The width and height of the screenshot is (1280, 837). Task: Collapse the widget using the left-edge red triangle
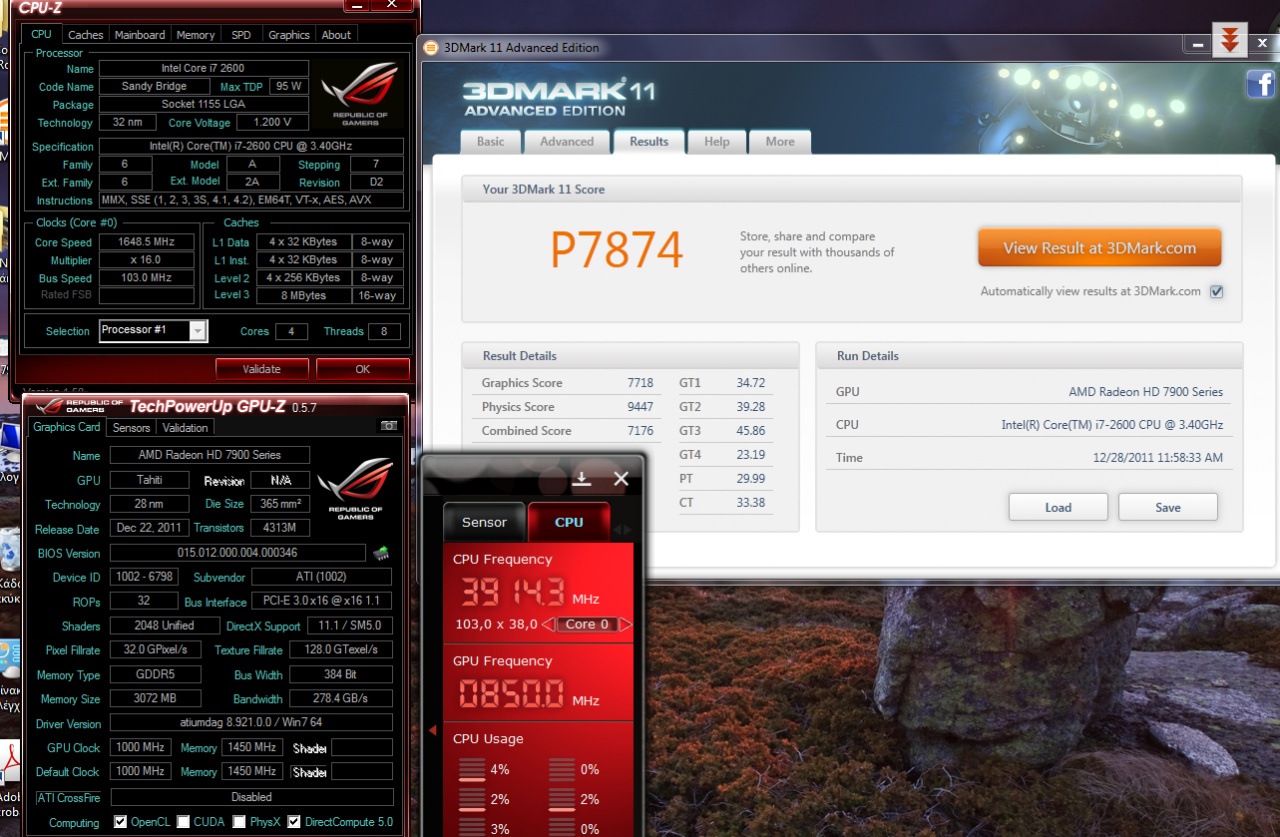432,731
